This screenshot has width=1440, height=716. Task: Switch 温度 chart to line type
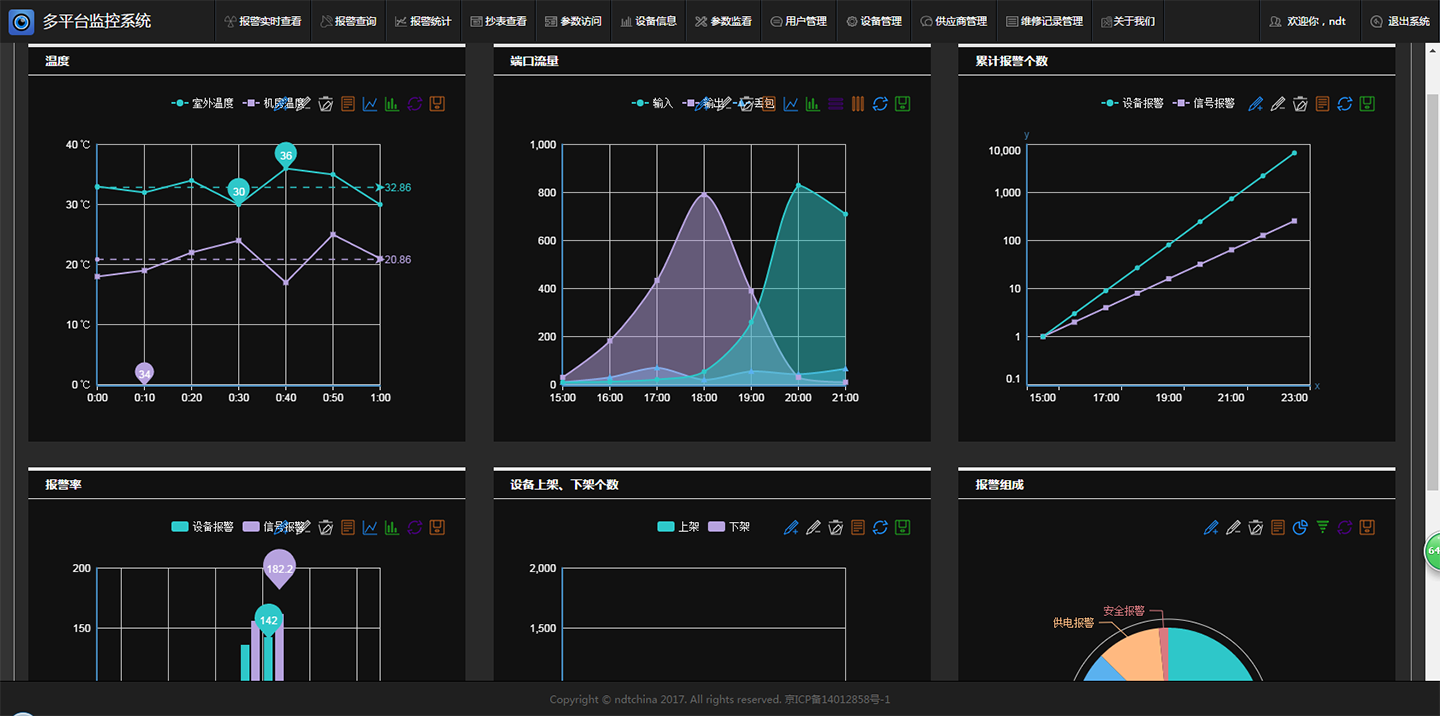click(x=370, y=103)
